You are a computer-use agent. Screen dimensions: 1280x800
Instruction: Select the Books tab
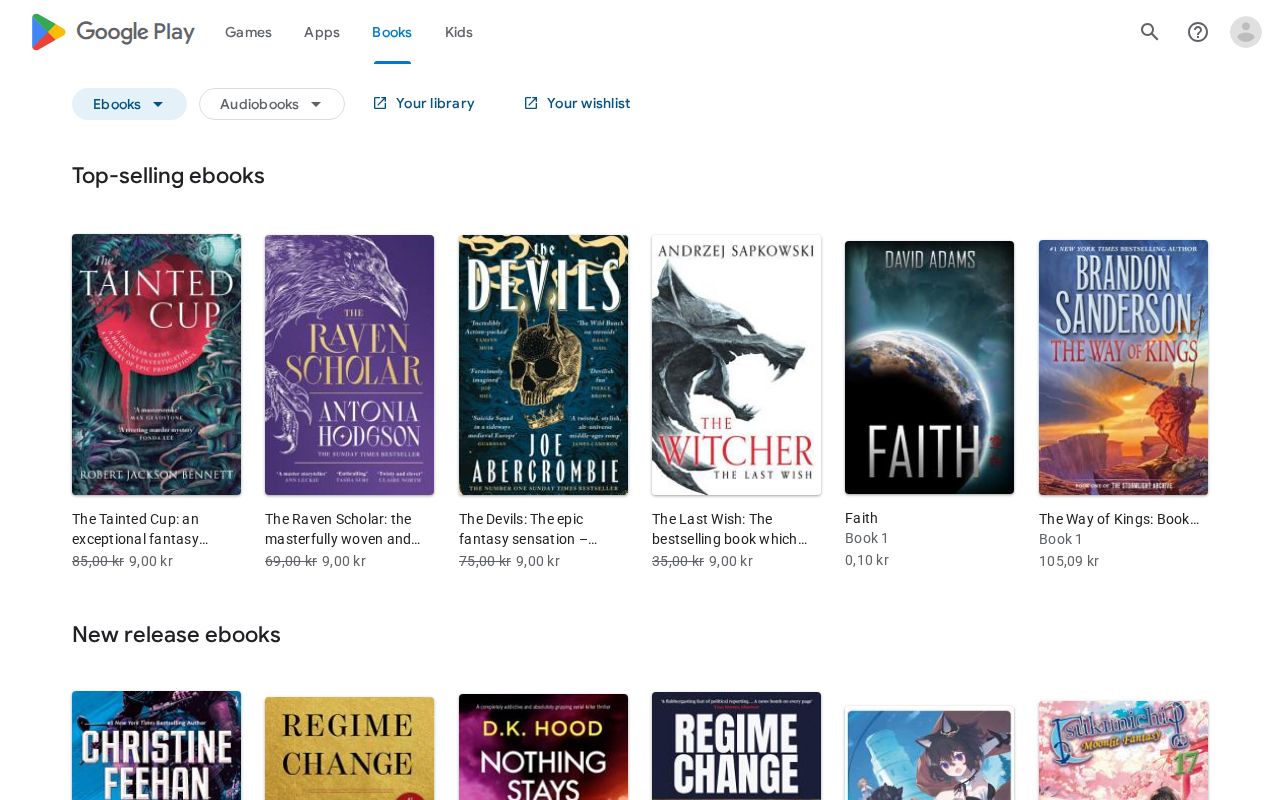392,32
